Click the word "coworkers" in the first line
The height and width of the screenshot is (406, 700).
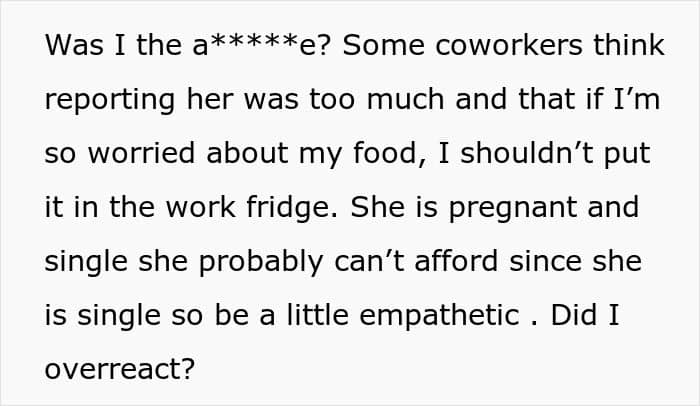pos(509,45)
